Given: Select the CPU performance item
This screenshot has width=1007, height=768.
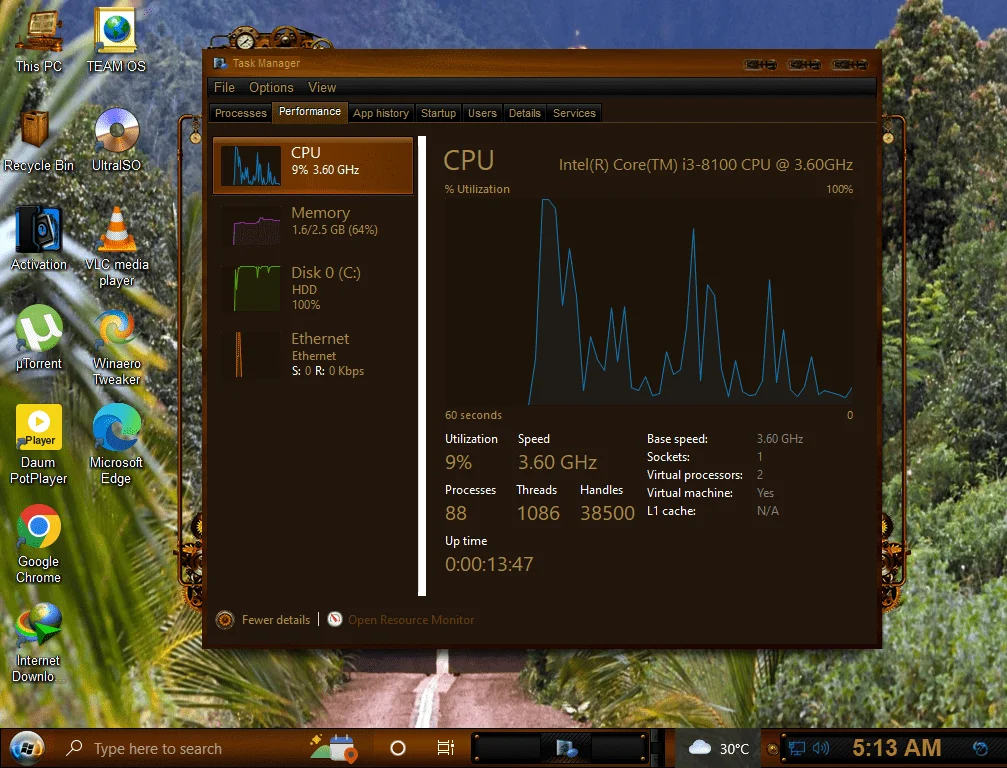Looking at the screenshot, I should (313, 165).
